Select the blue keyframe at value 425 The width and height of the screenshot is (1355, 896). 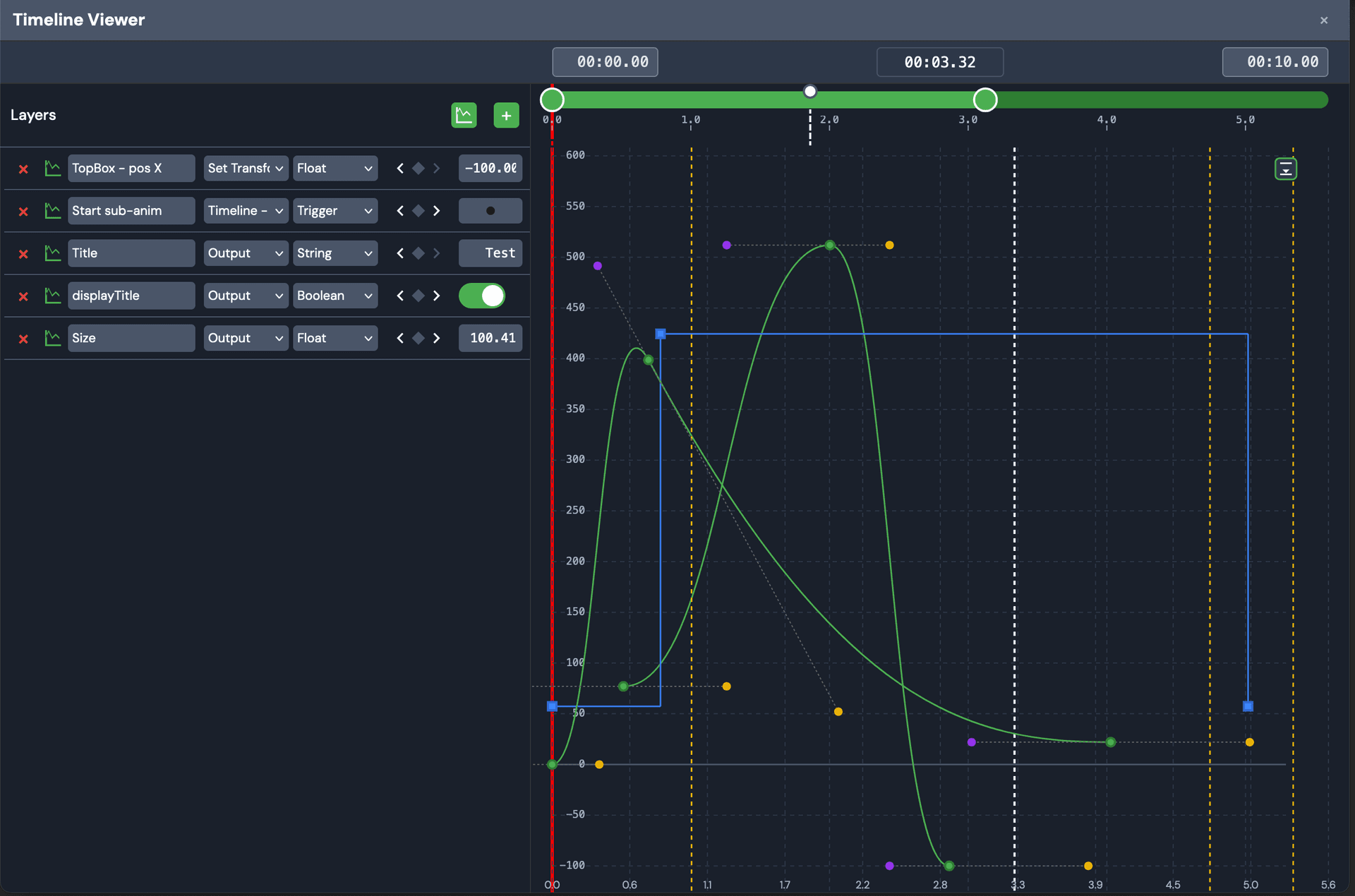click(x=661, y=334)
